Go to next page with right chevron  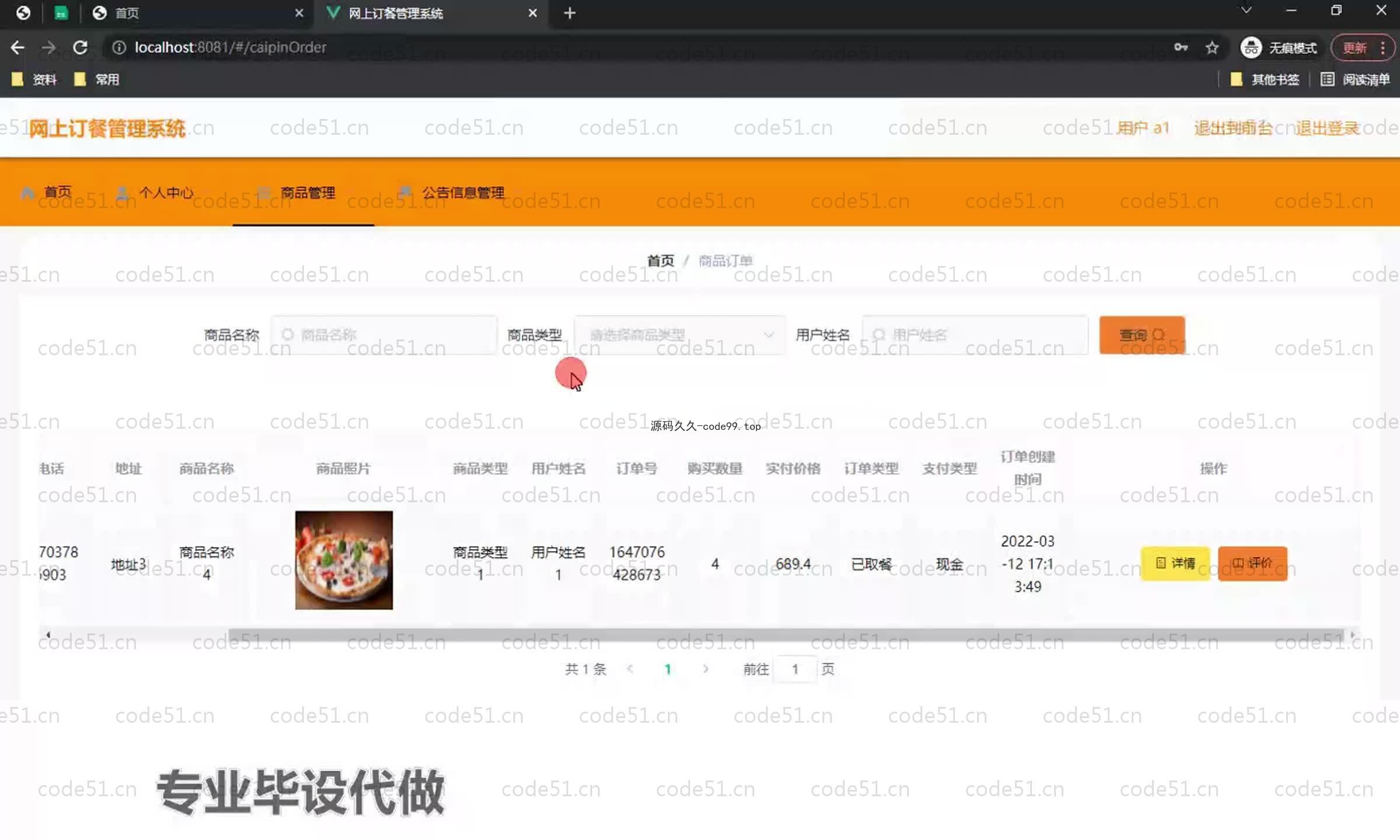point(706,669)
